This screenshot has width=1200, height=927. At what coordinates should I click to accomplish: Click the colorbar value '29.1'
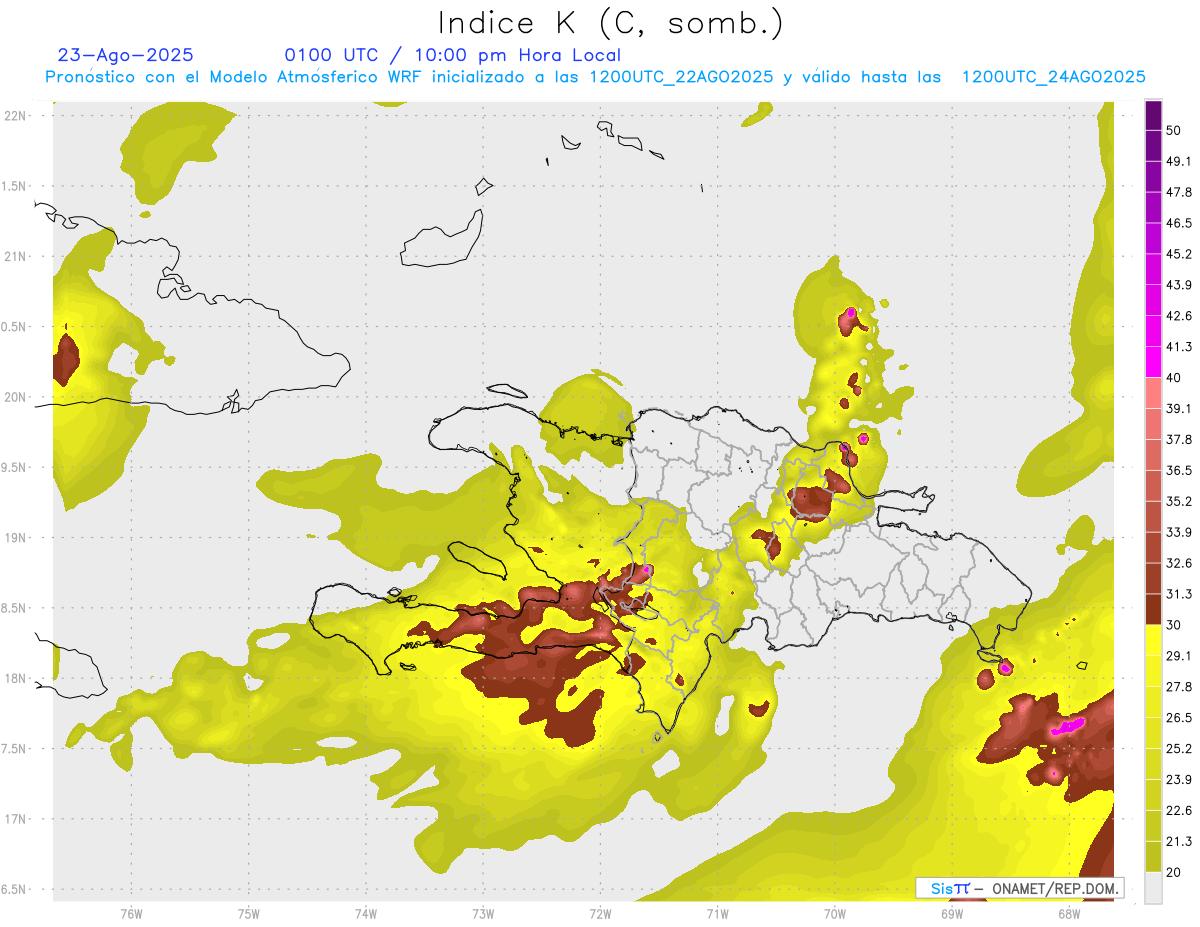tap(1179, 656)
